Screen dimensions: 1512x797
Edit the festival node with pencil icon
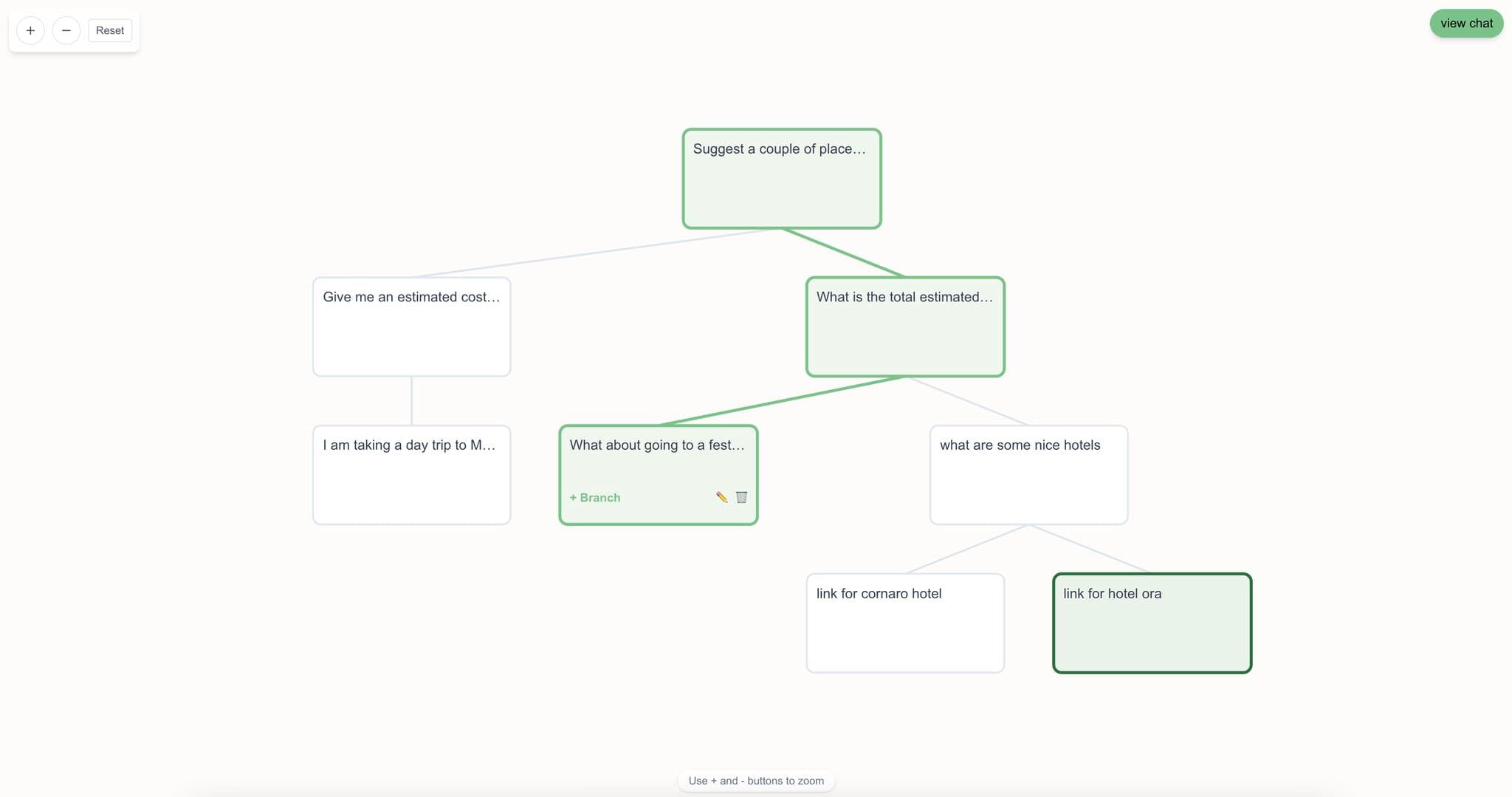pos(722,497)
